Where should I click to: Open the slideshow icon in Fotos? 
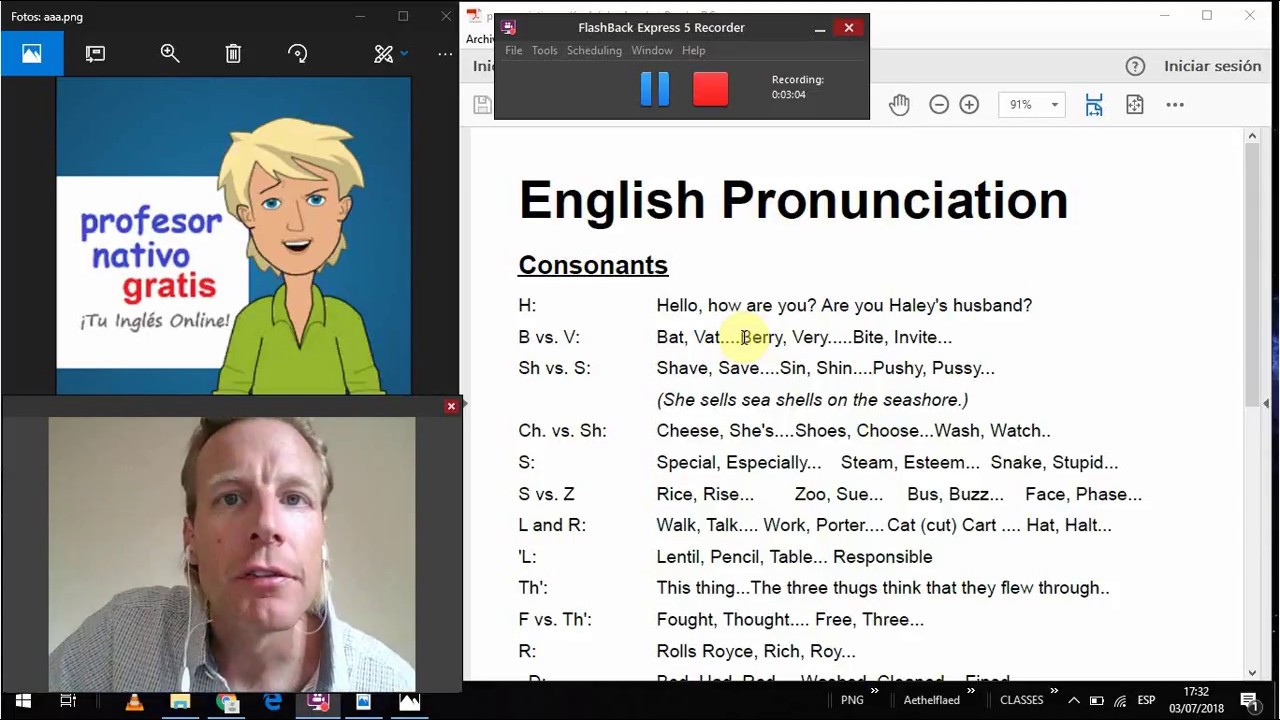95,53
